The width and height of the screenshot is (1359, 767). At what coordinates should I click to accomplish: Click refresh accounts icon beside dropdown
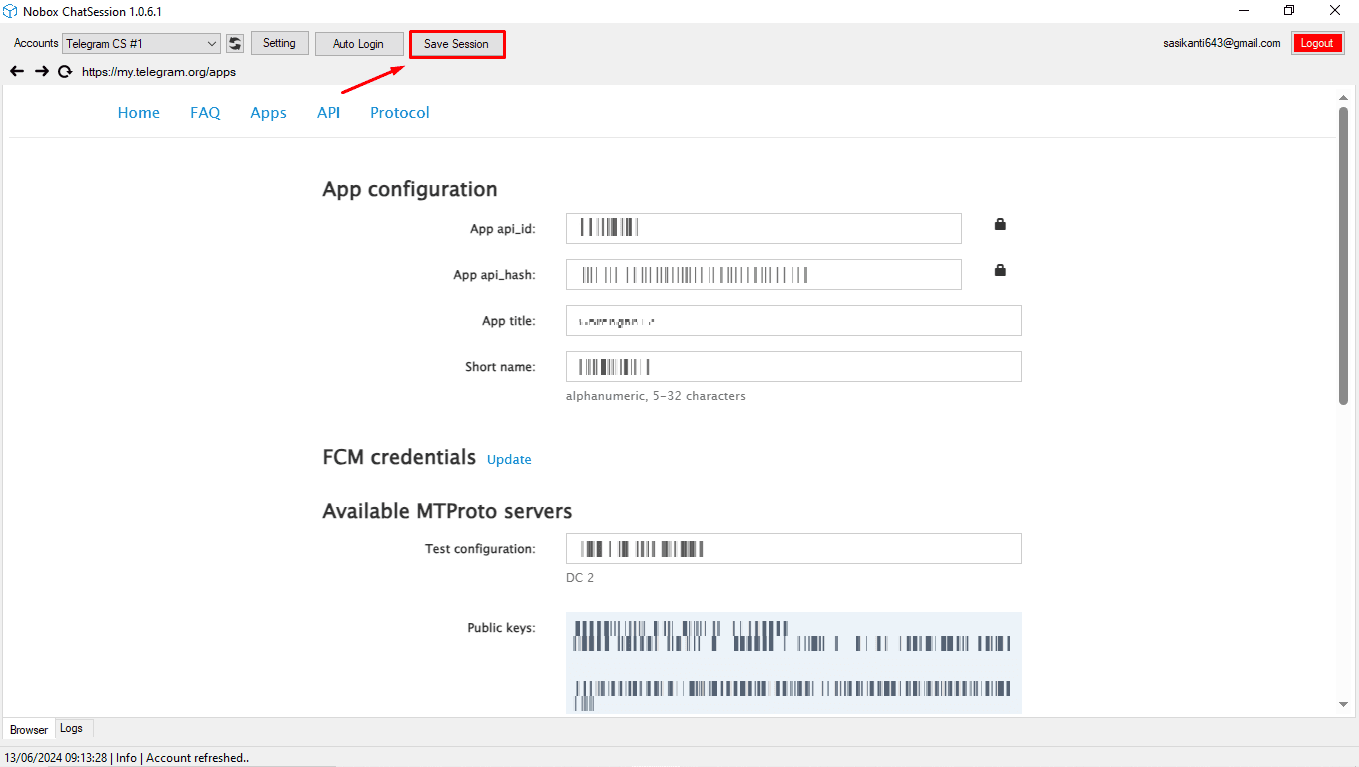(235, 44)
